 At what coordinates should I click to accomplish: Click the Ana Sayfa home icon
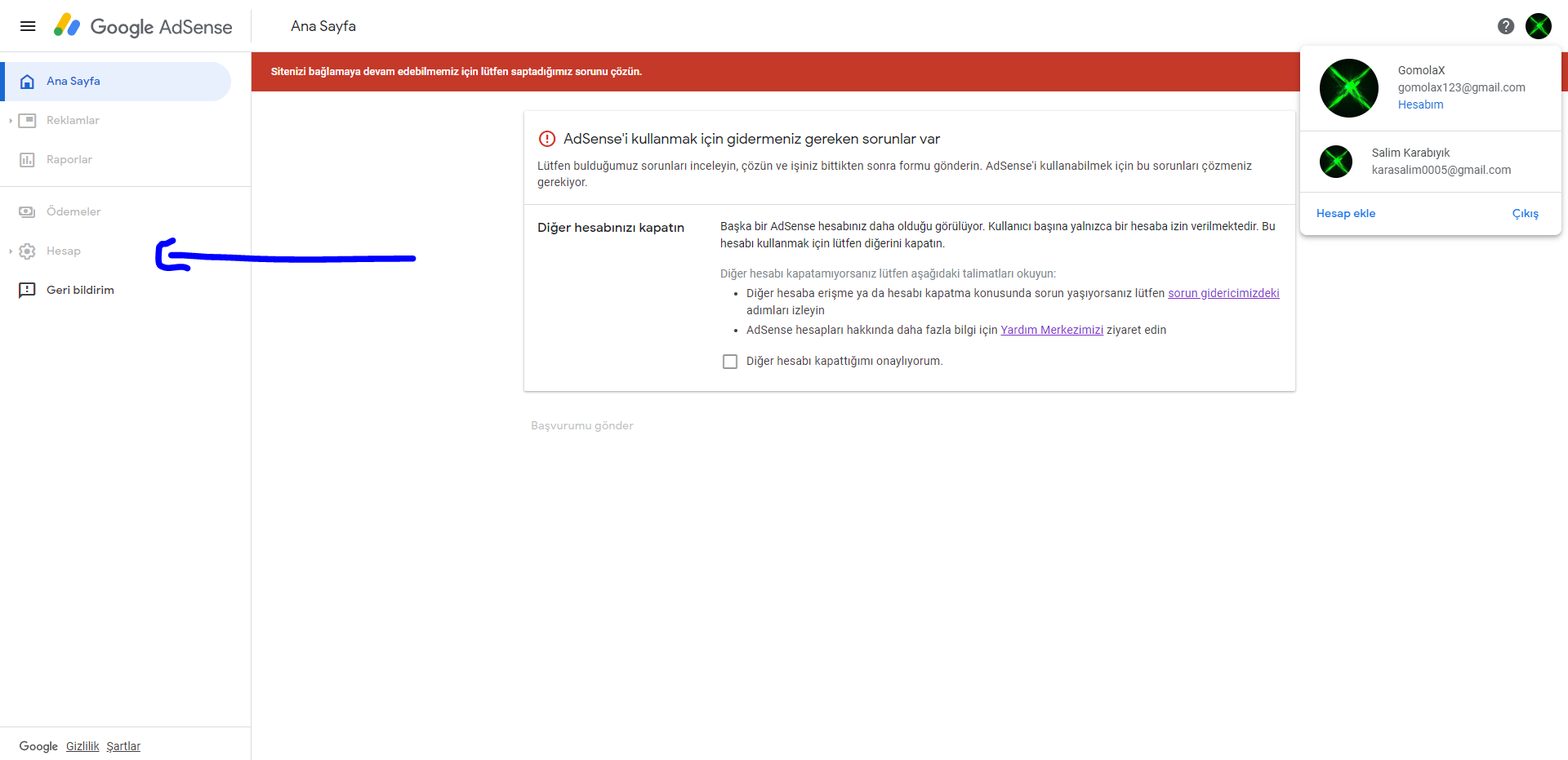pos(27,82)
